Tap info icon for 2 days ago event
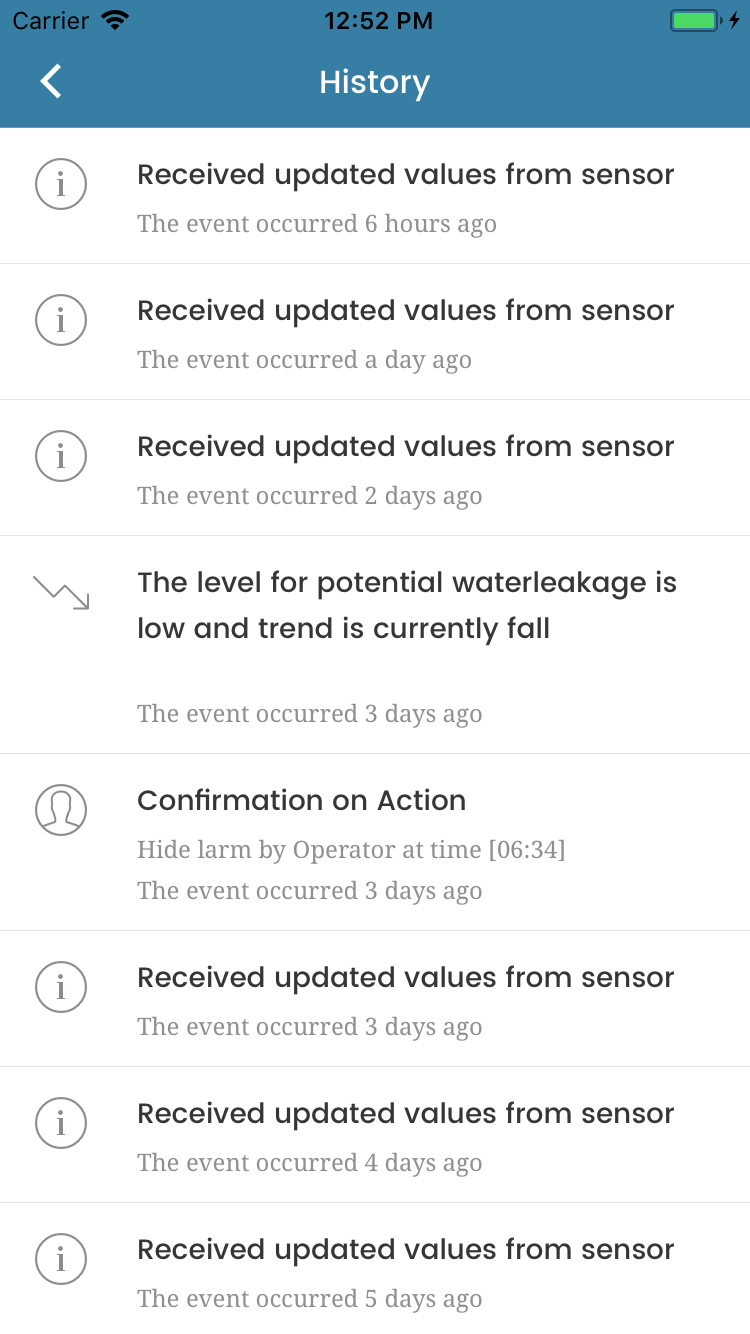Screen dimensions: 750x1334 coord(61,456)
